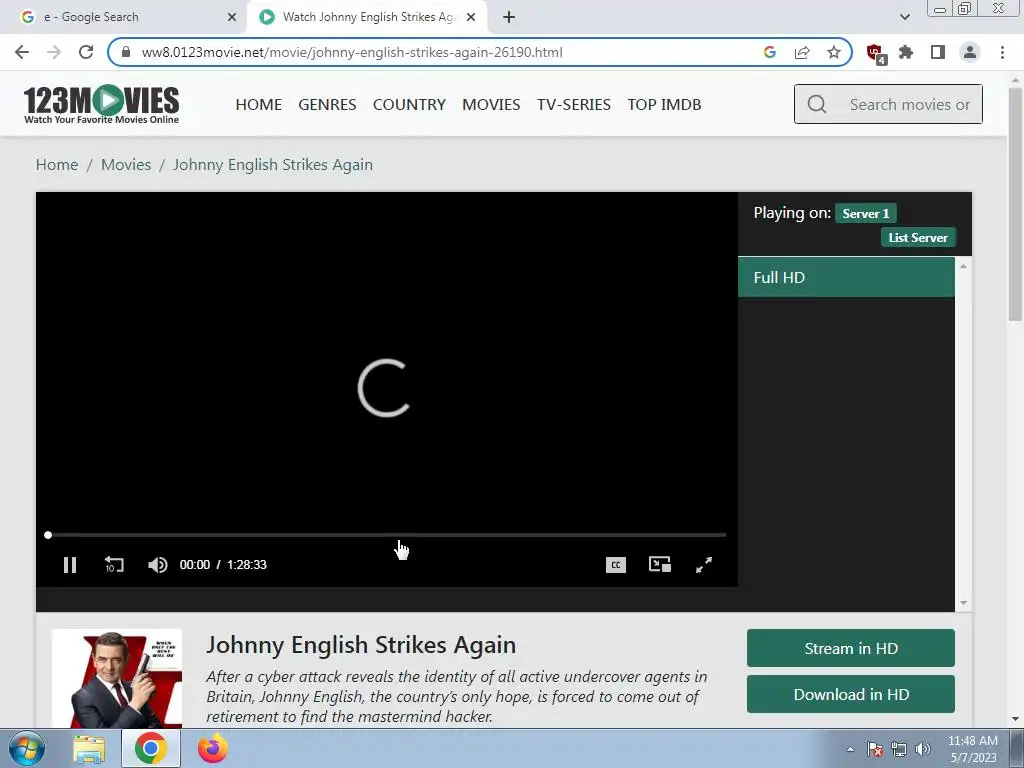Screen dimensions: 1024x768
Task: Click the browser forward arrow
Action: pos(54,52)
